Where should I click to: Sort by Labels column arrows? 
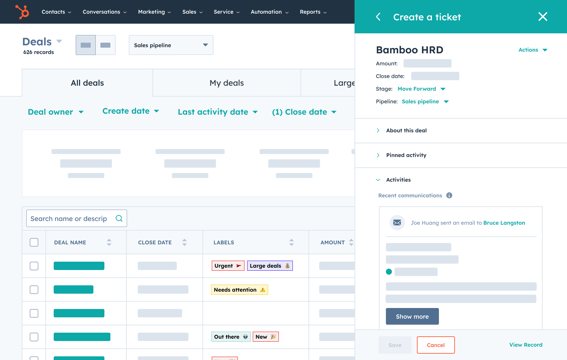pos(291,243)
